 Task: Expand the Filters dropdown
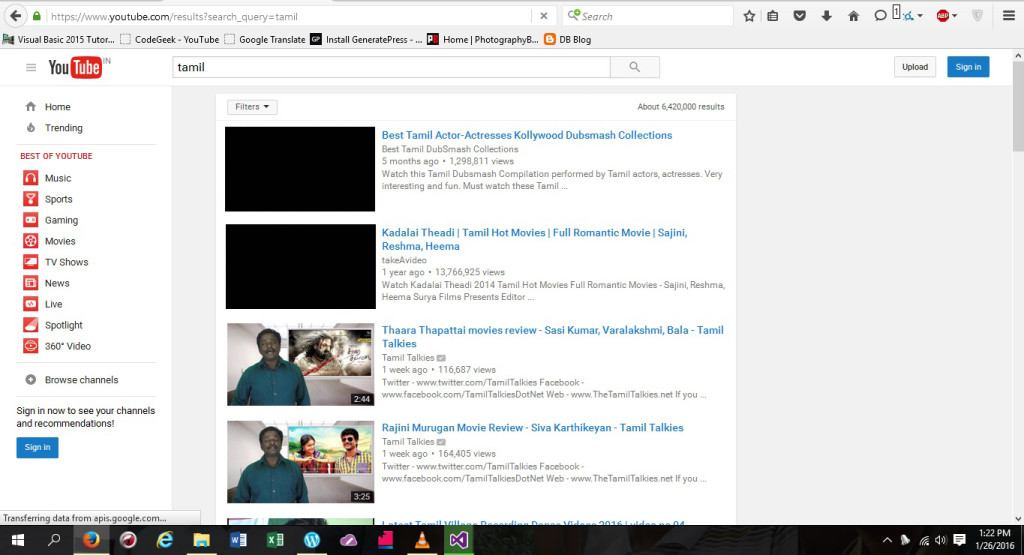(252, 107)
